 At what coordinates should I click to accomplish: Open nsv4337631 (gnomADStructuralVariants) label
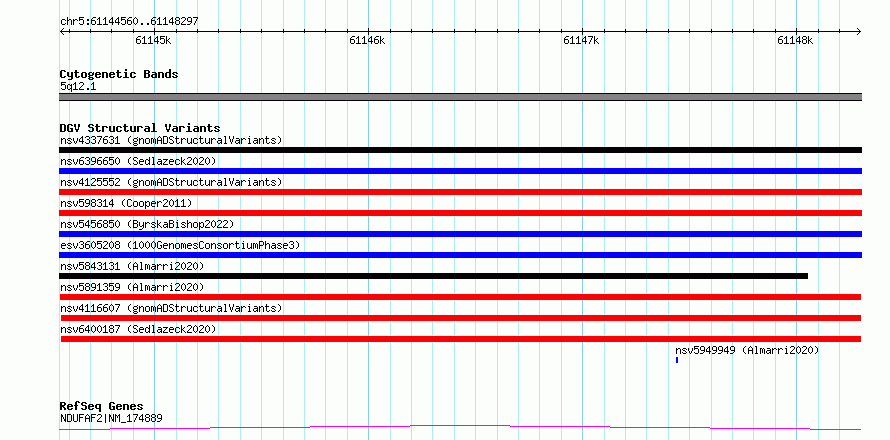tap(171, 140)
